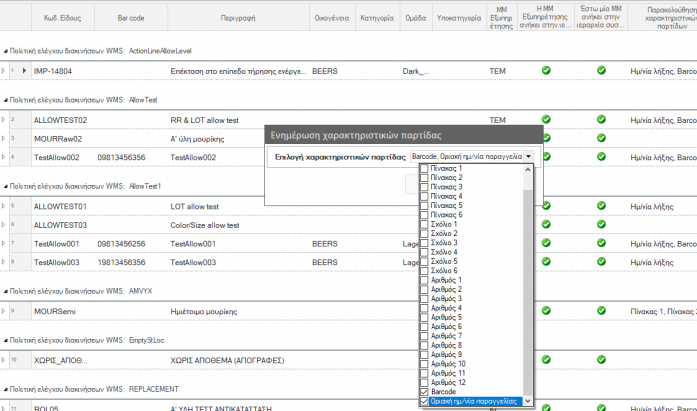697x411 pixels.
Task: Click green check in TestAllow002 row, Έστω μία ΜΜ column
Action: click(x=601, y=156)
